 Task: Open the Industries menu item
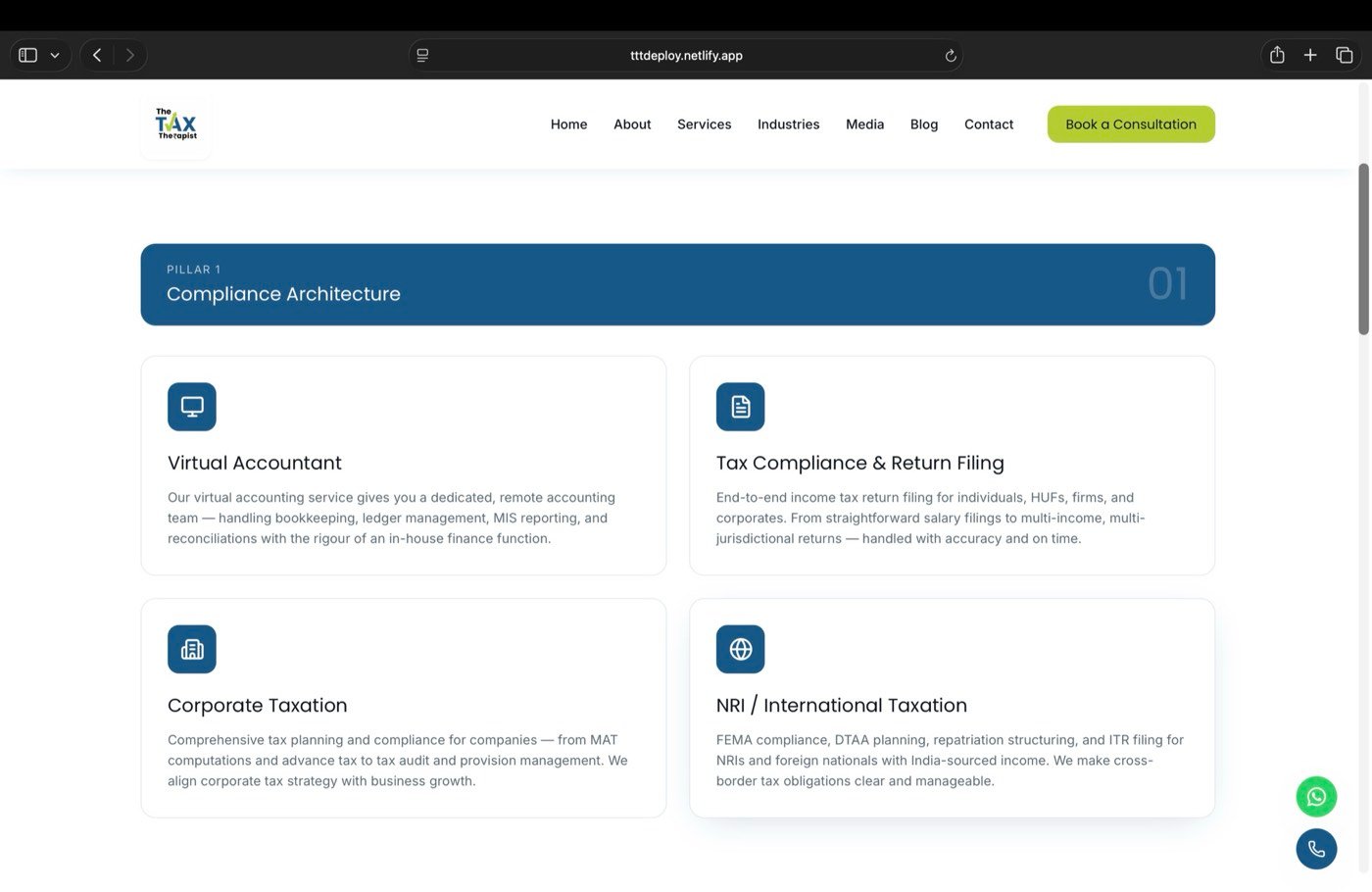pos(788,124)
